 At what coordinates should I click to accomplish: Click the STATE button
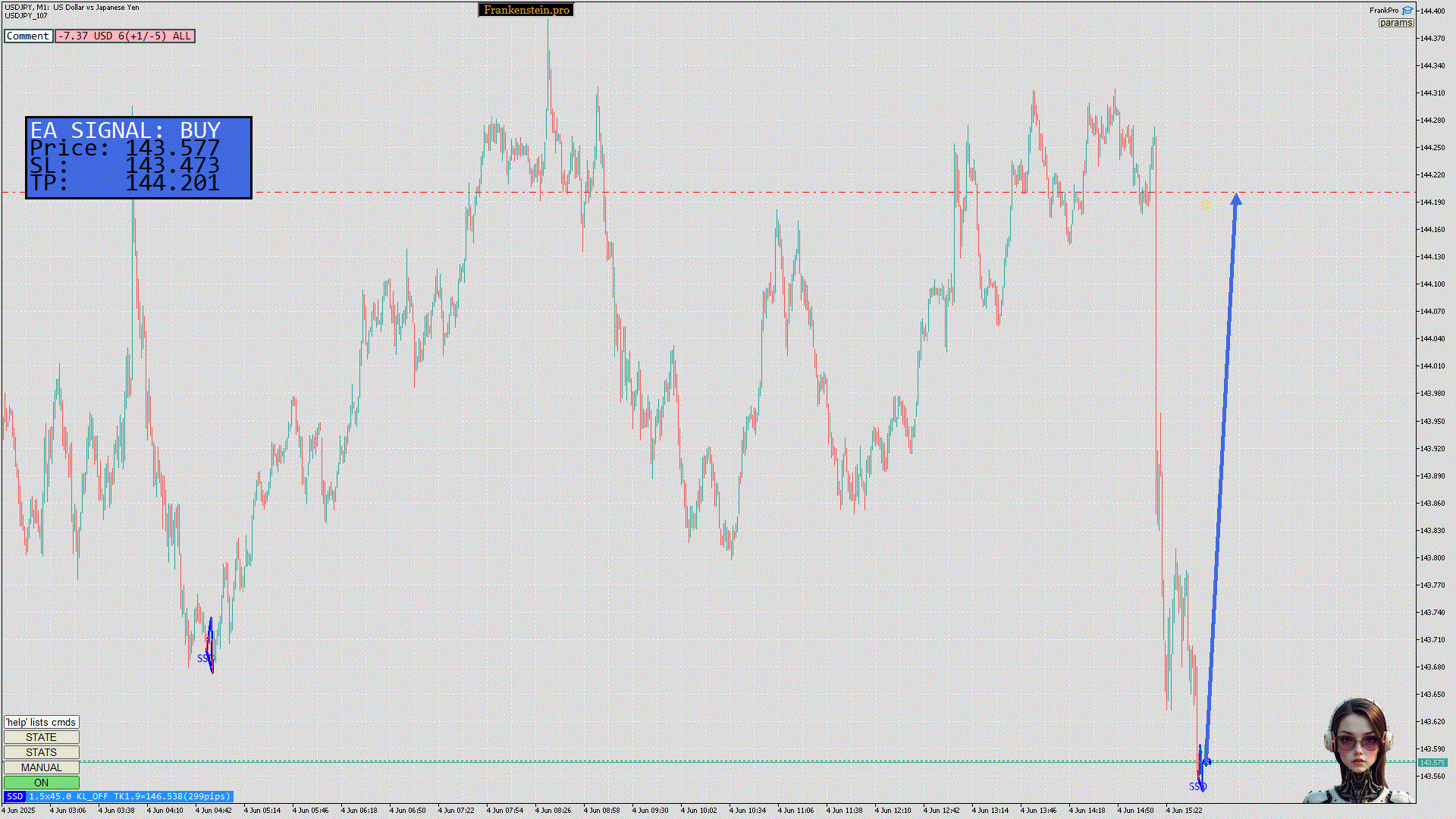tap(41, 737)
